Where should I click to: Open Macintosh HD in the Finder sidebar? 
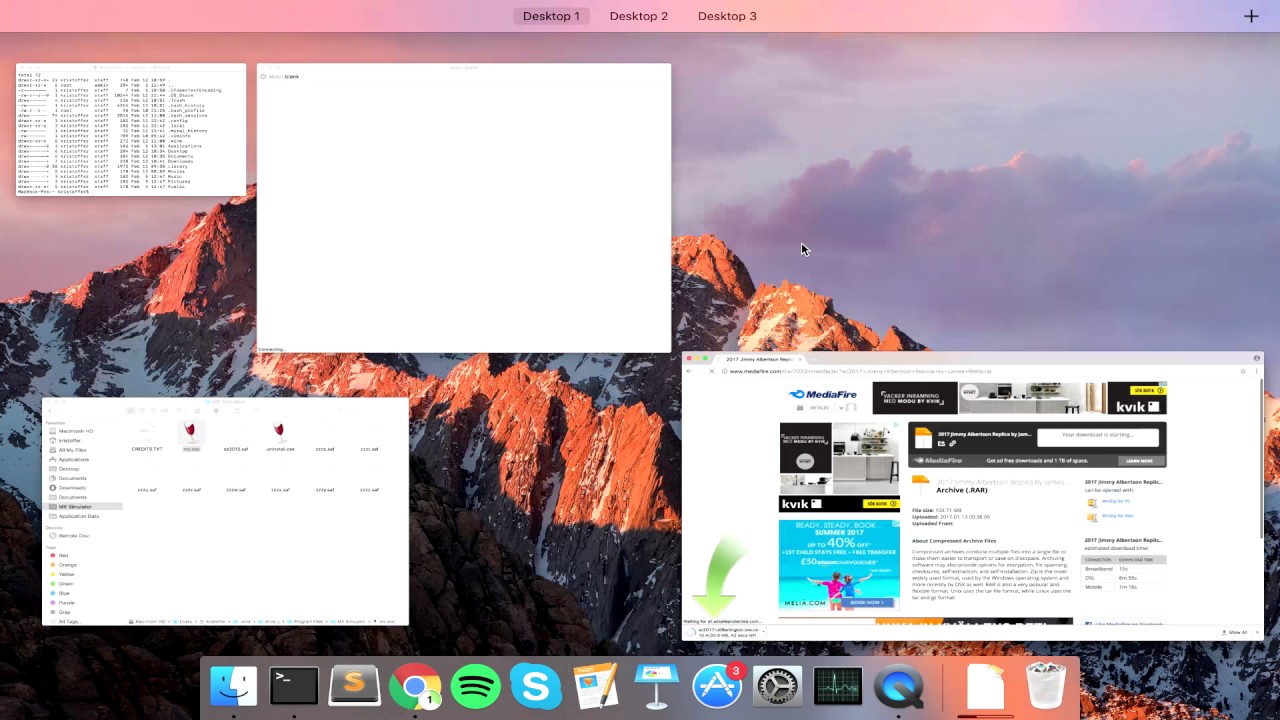point(76,431)
